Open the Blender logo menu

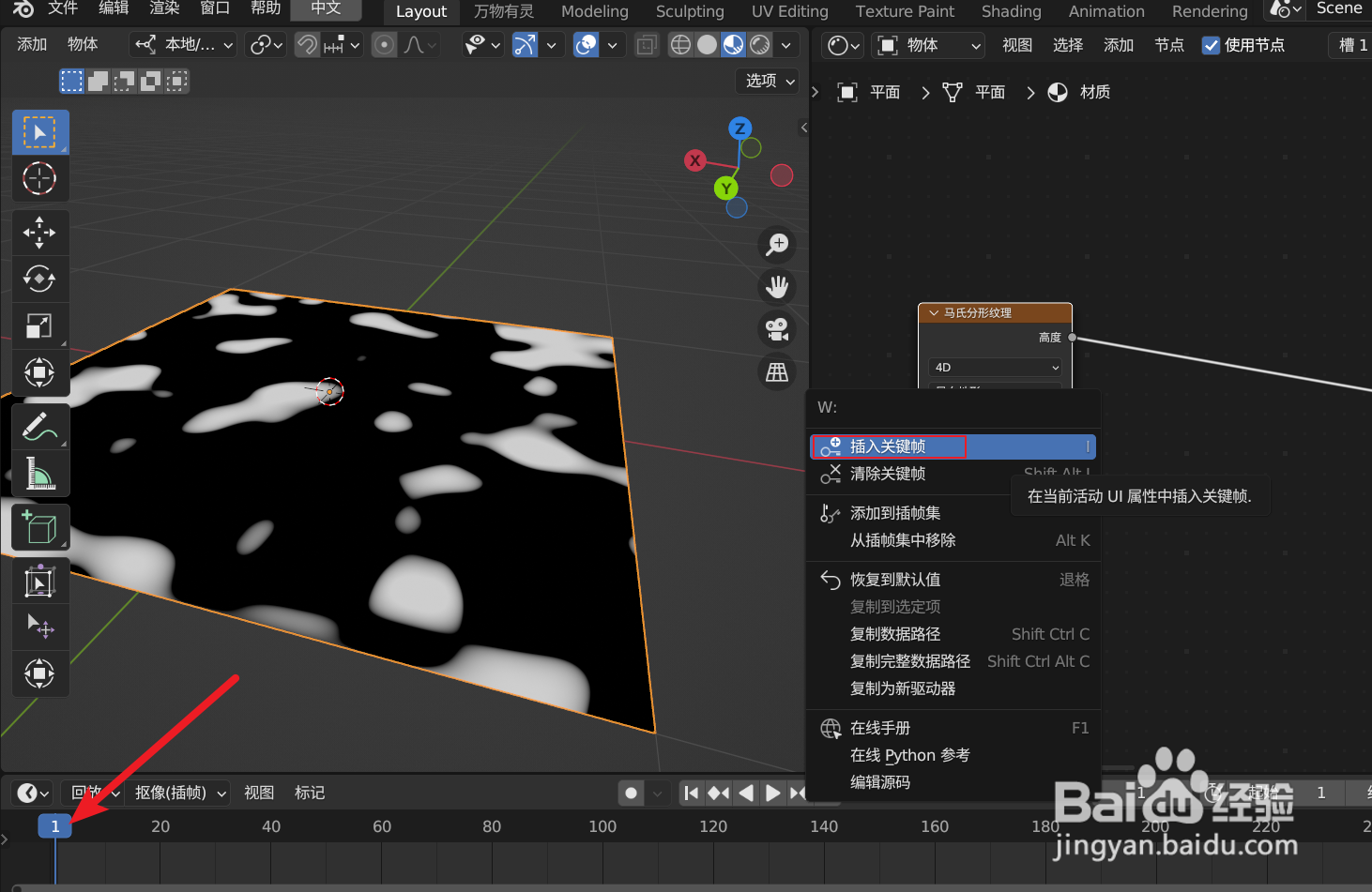click(x=23, y=9)
